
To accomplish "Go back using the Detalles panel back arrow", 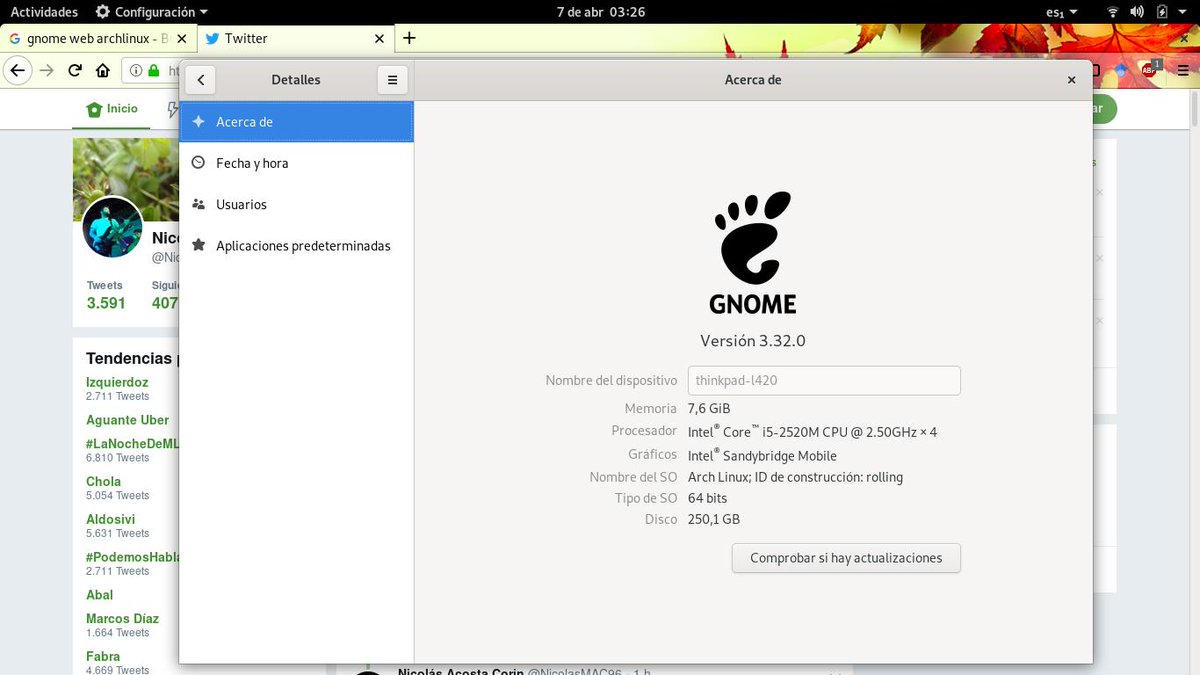I will pyautogui.click(x=201, y=80).
